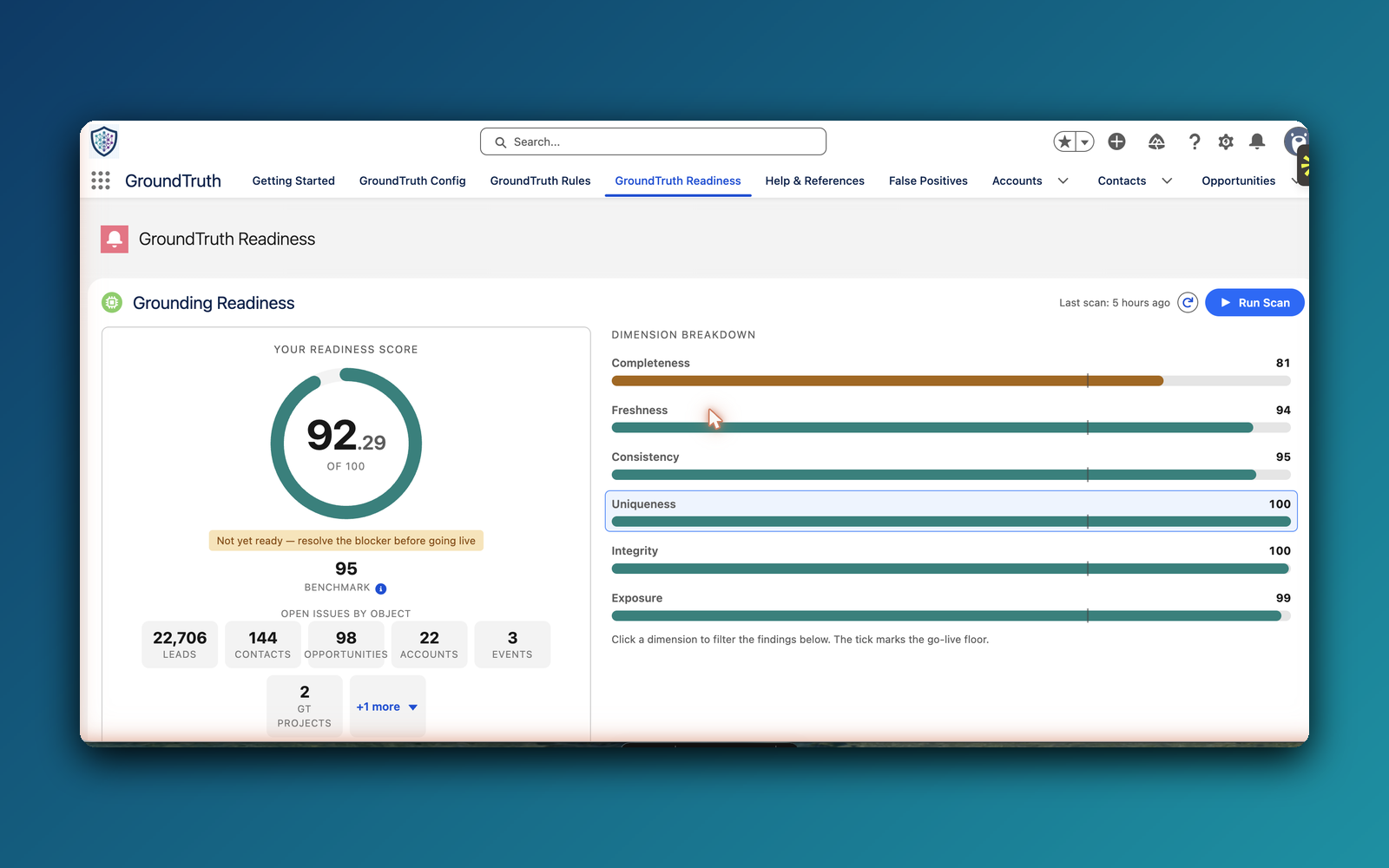Open the App Launcher dots grid
Image resolution: width=1389 pixels, height=868 pixels.
tap(101, 181)
